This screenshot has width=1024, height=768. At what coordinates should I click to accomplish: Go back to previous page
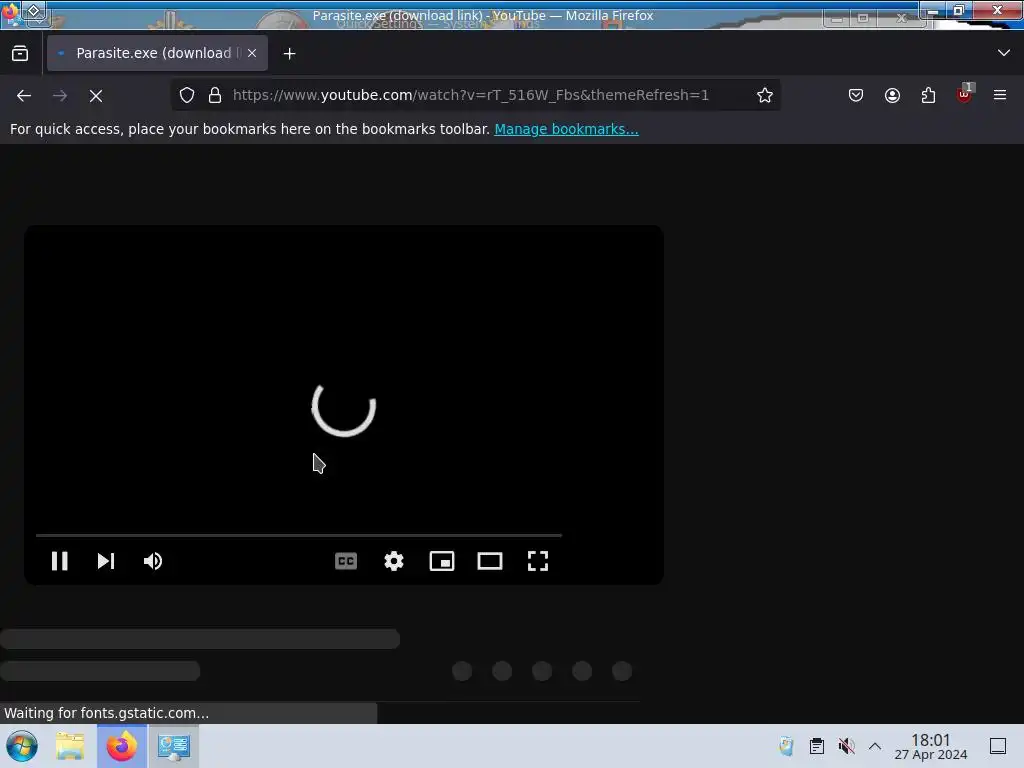tap(24, 95)
